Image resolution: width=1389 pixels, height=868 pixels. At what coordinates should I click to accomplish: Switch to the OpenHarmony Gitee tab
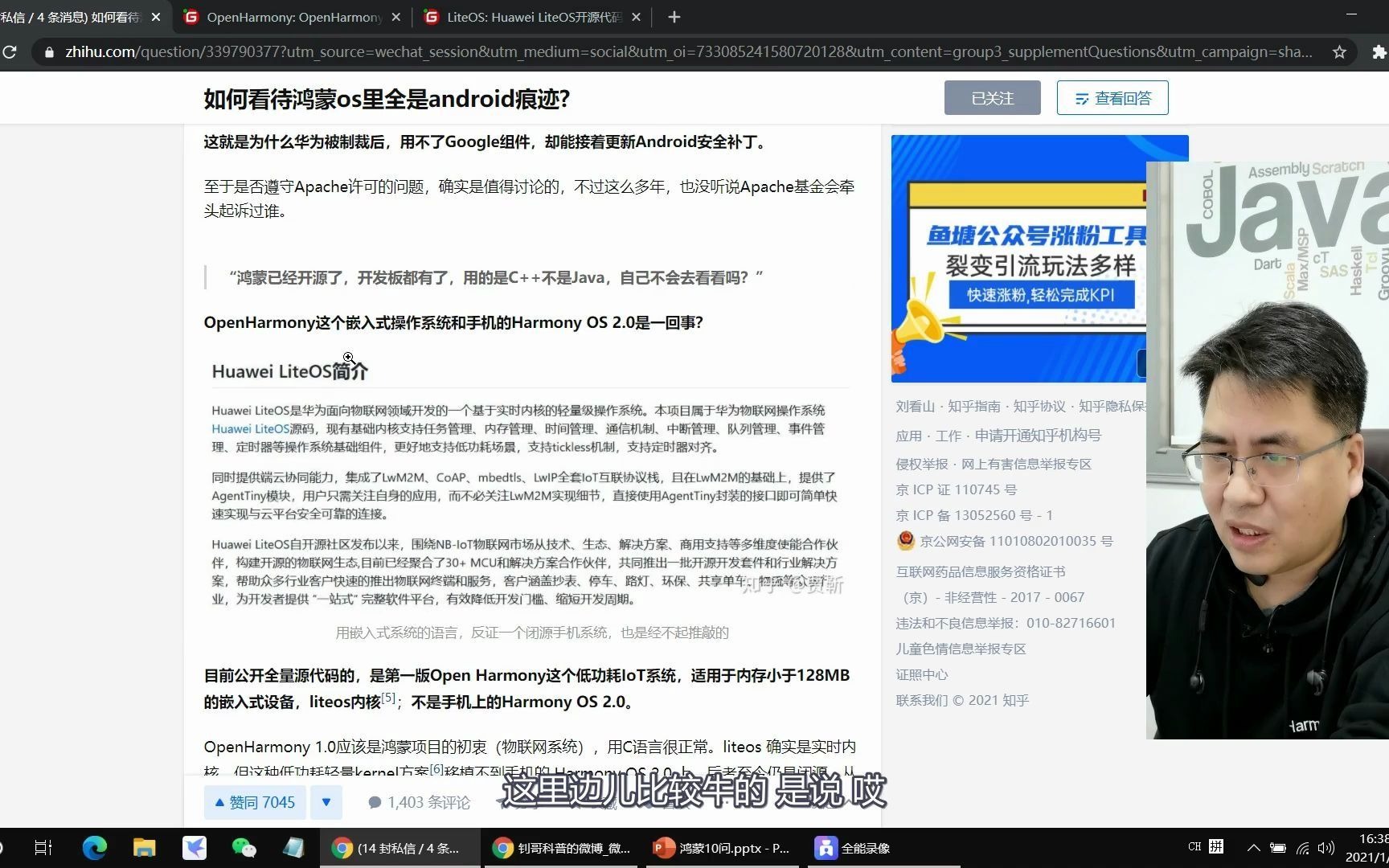[291, 17]
